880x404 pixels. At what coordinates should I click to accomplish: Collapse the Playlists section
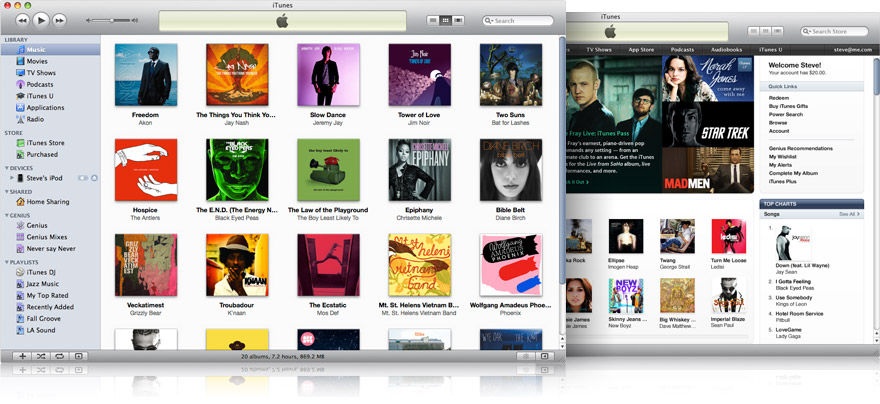pyautogui.click(x=7, y=263)
